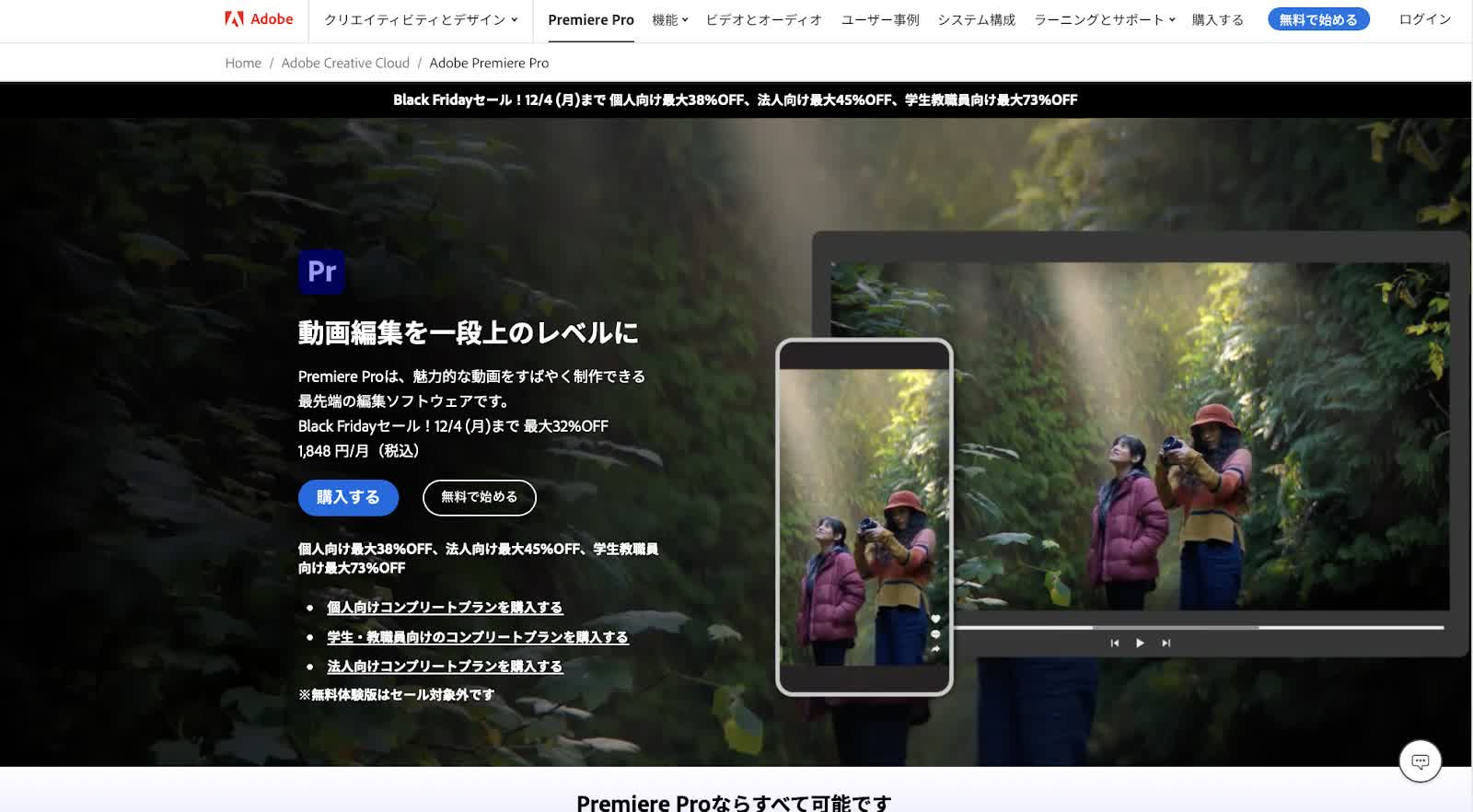Click the share arrow icon on the phone mockup
The width and height of the screenshot is (1473, 812).
(x=935, y=649)
